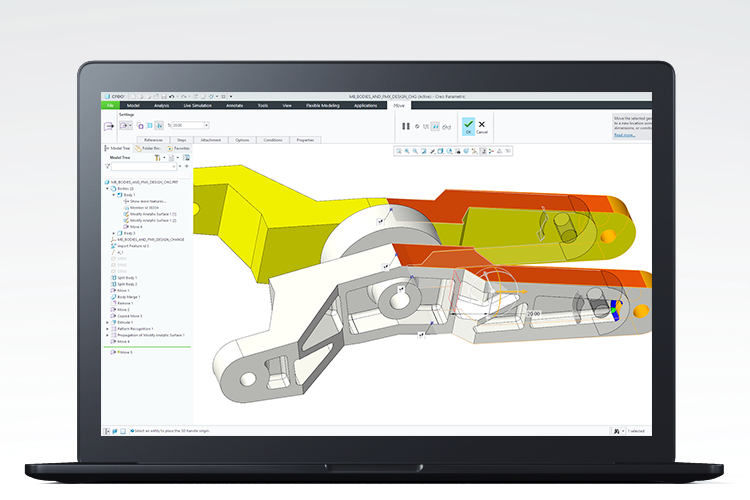Open the Attachment options panel tab
Screen dimensions: 750x500
click(x=211, y=140)
